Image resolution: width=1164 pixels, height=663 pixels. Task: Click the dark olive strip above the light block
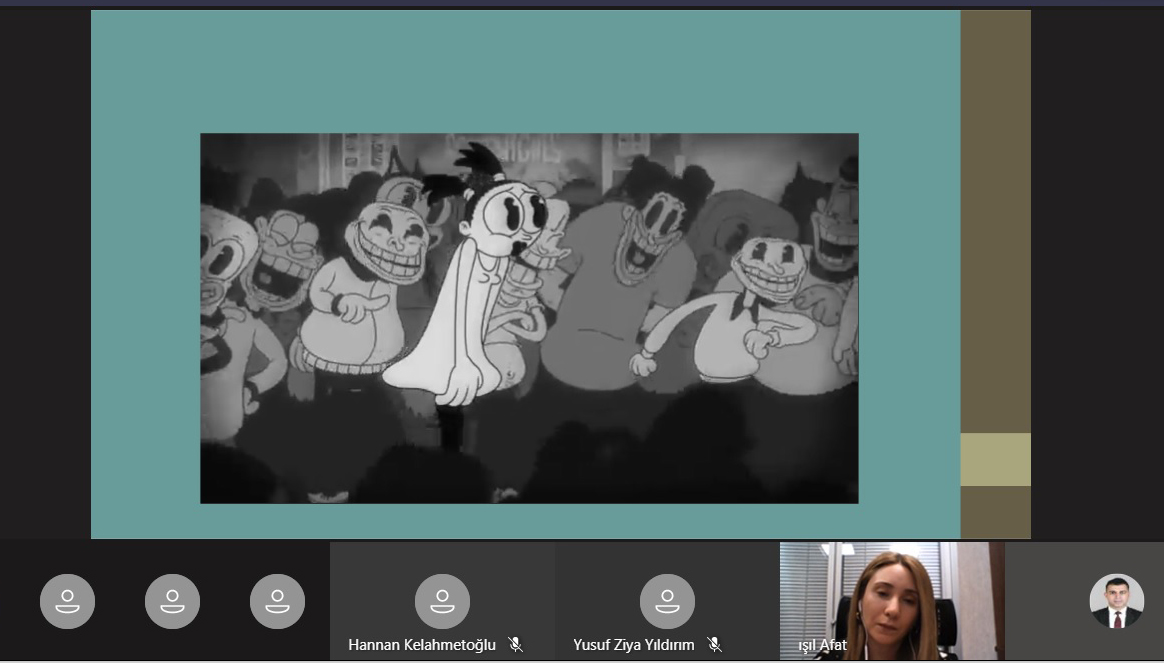click(995, 220)
